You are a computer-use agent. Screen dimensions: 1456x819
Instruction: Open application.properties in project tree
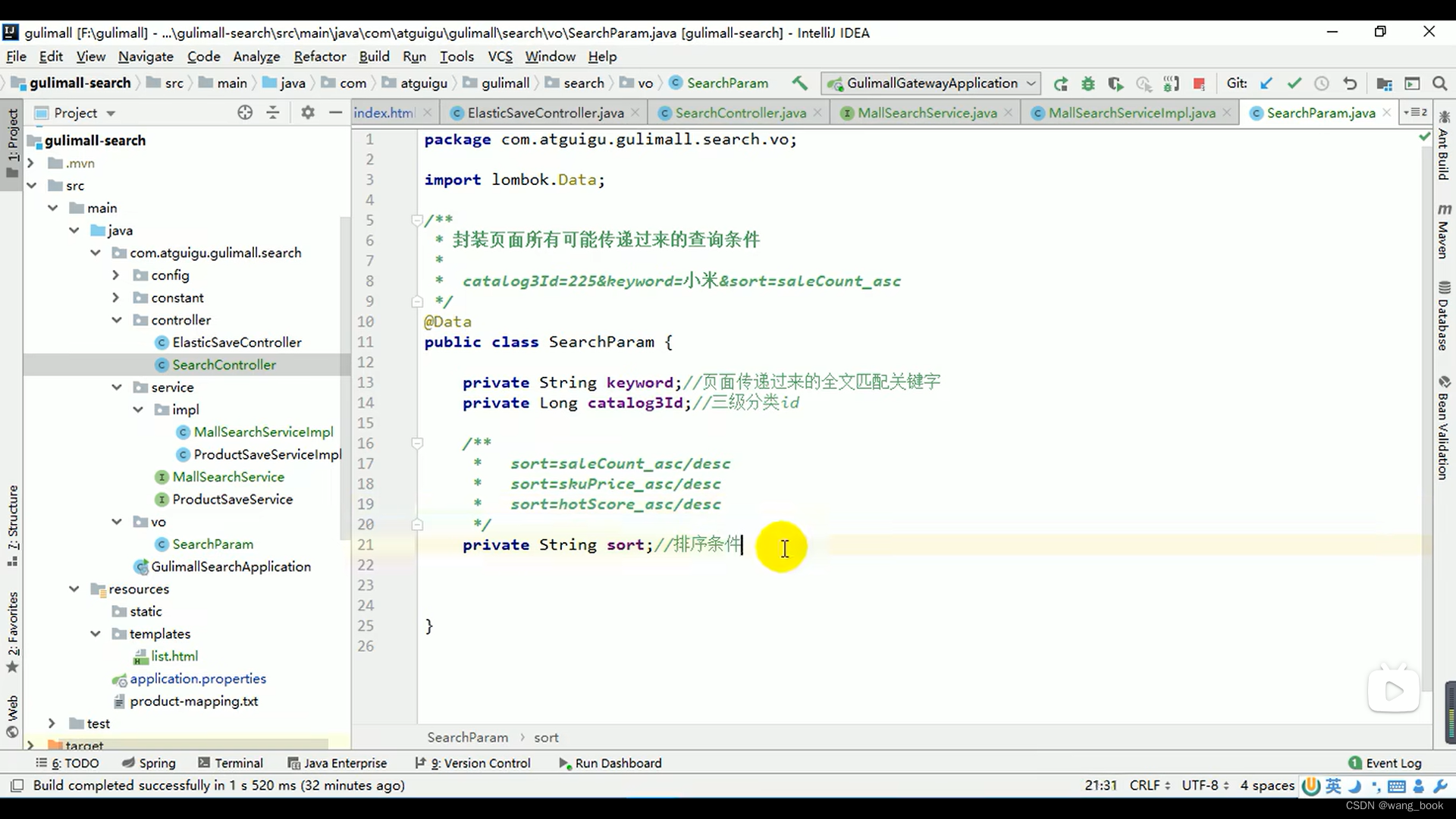[x=197, y=679]
